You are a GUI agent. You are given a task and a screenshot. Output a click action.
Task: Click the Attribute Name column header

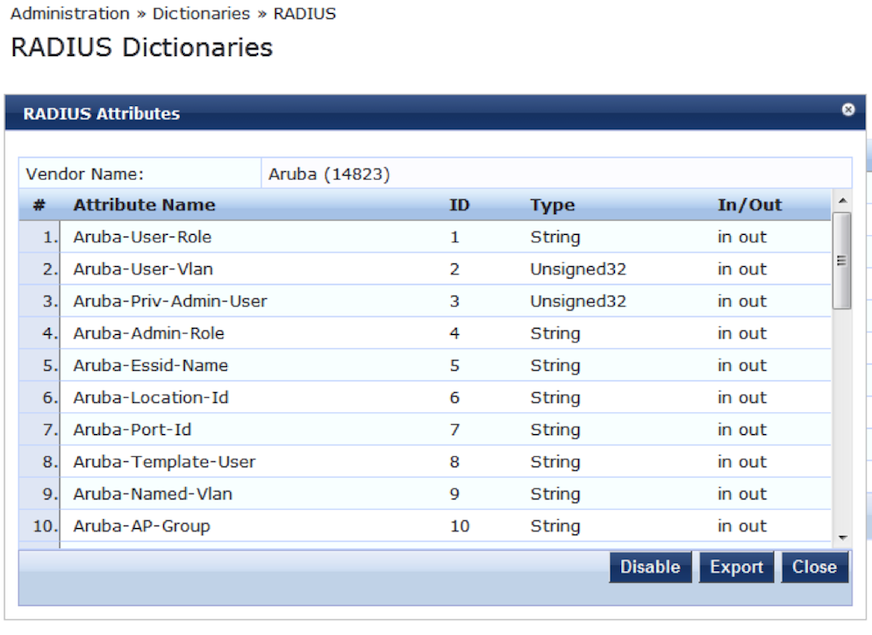[144, 205]
